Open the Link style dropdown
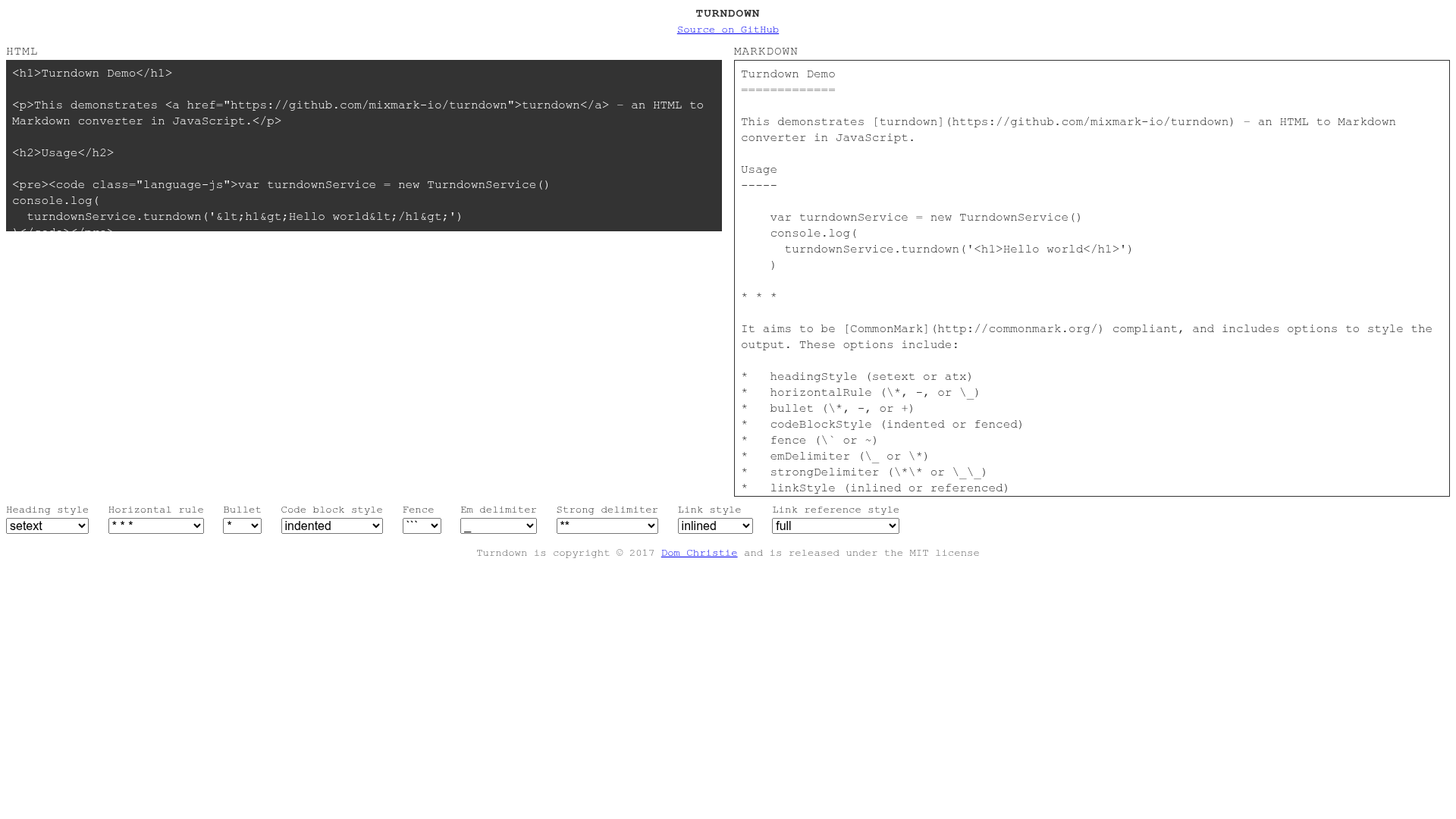 pos(715,526)
